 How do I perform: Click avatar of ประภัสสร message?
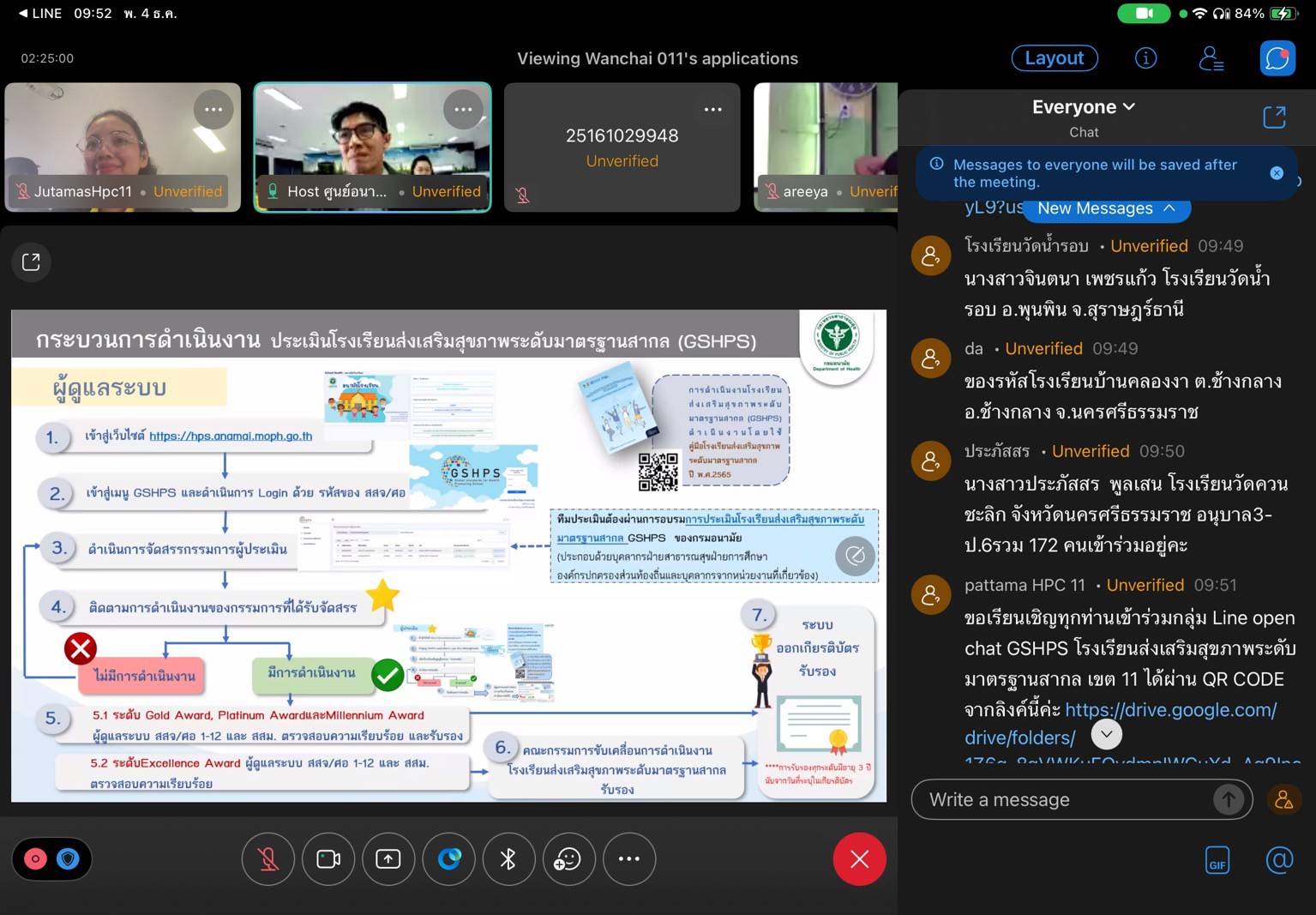931,461
